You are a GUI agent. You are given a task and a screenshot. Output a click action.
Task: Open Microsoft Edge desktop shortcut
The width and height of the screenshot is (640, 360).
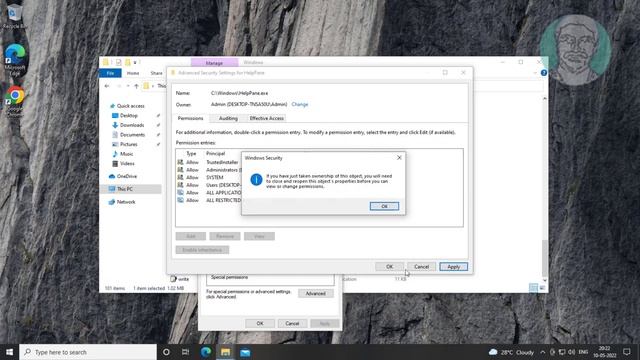coord(15,60)
